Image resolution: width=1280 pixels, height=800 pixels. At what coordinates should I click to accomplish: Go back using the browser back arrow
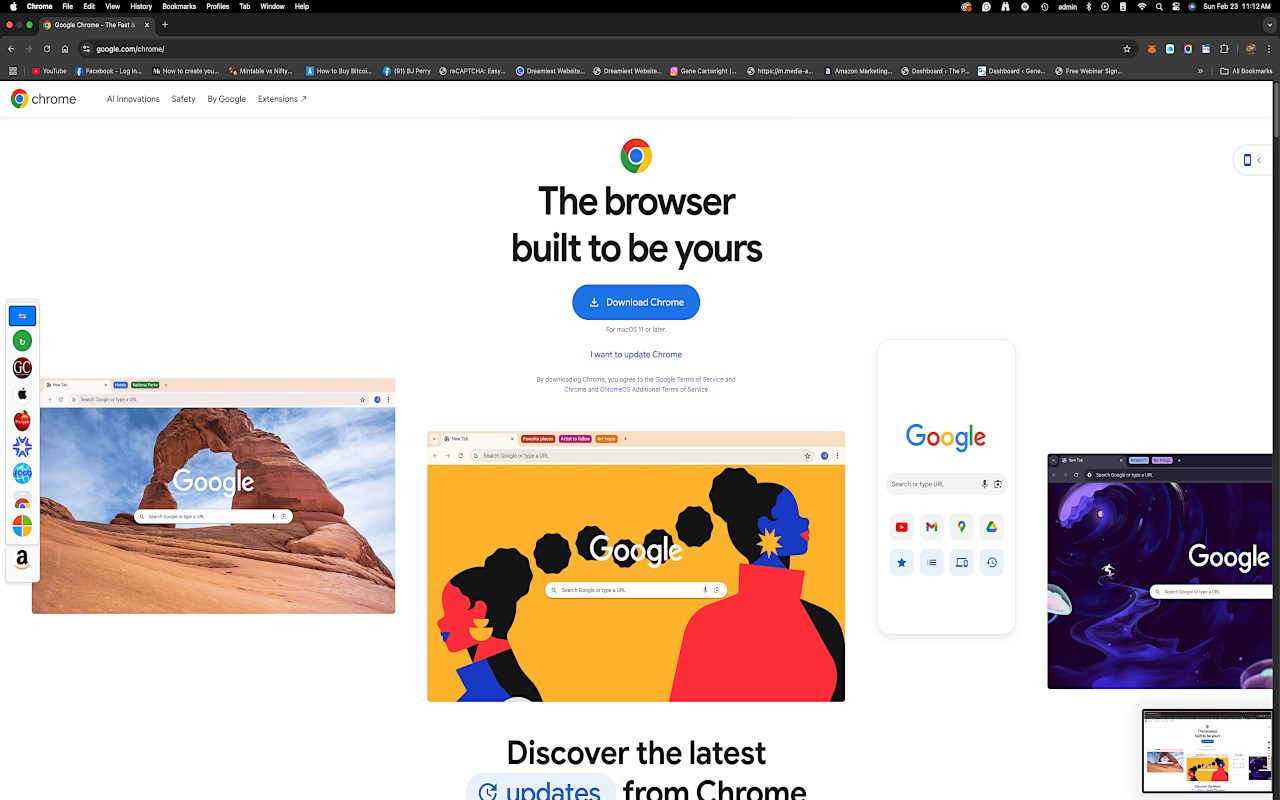[11, 49]
